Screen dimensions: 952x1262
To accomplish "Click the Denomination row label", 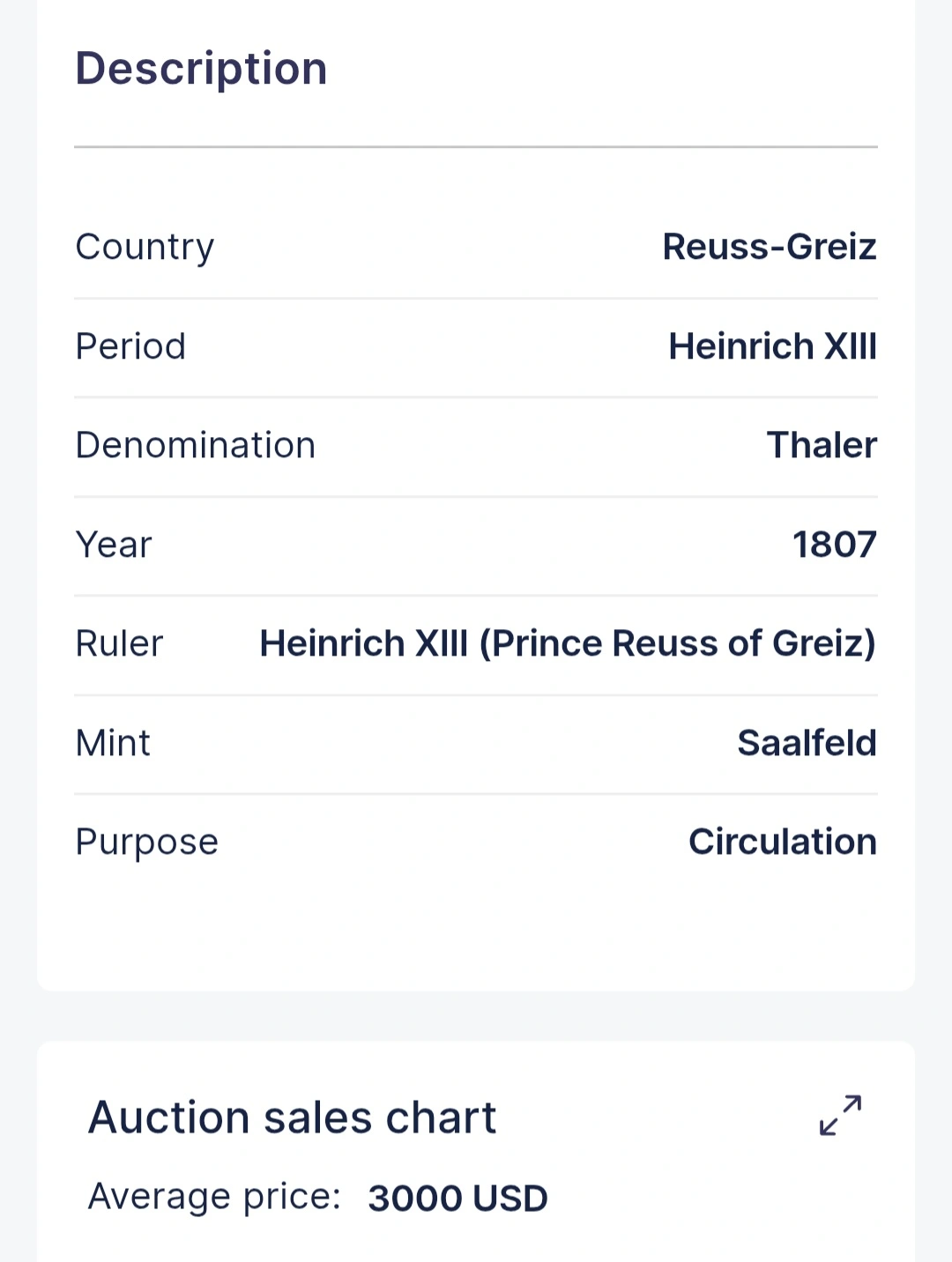I will [x=196, y=445].
